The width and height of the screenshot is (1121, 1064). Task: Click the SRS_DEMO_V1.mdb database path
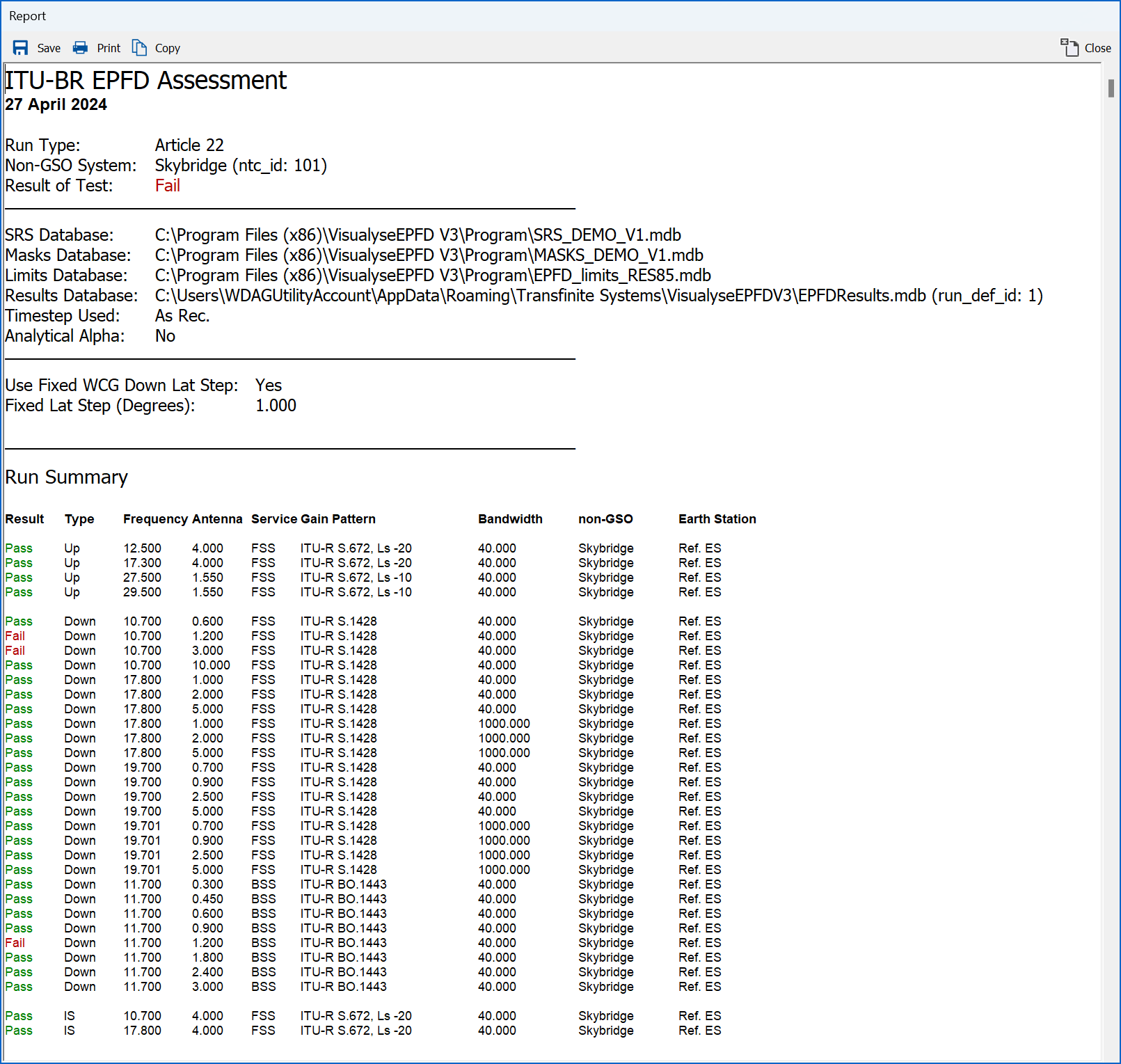pyautogui.click(x=418, y=235)
